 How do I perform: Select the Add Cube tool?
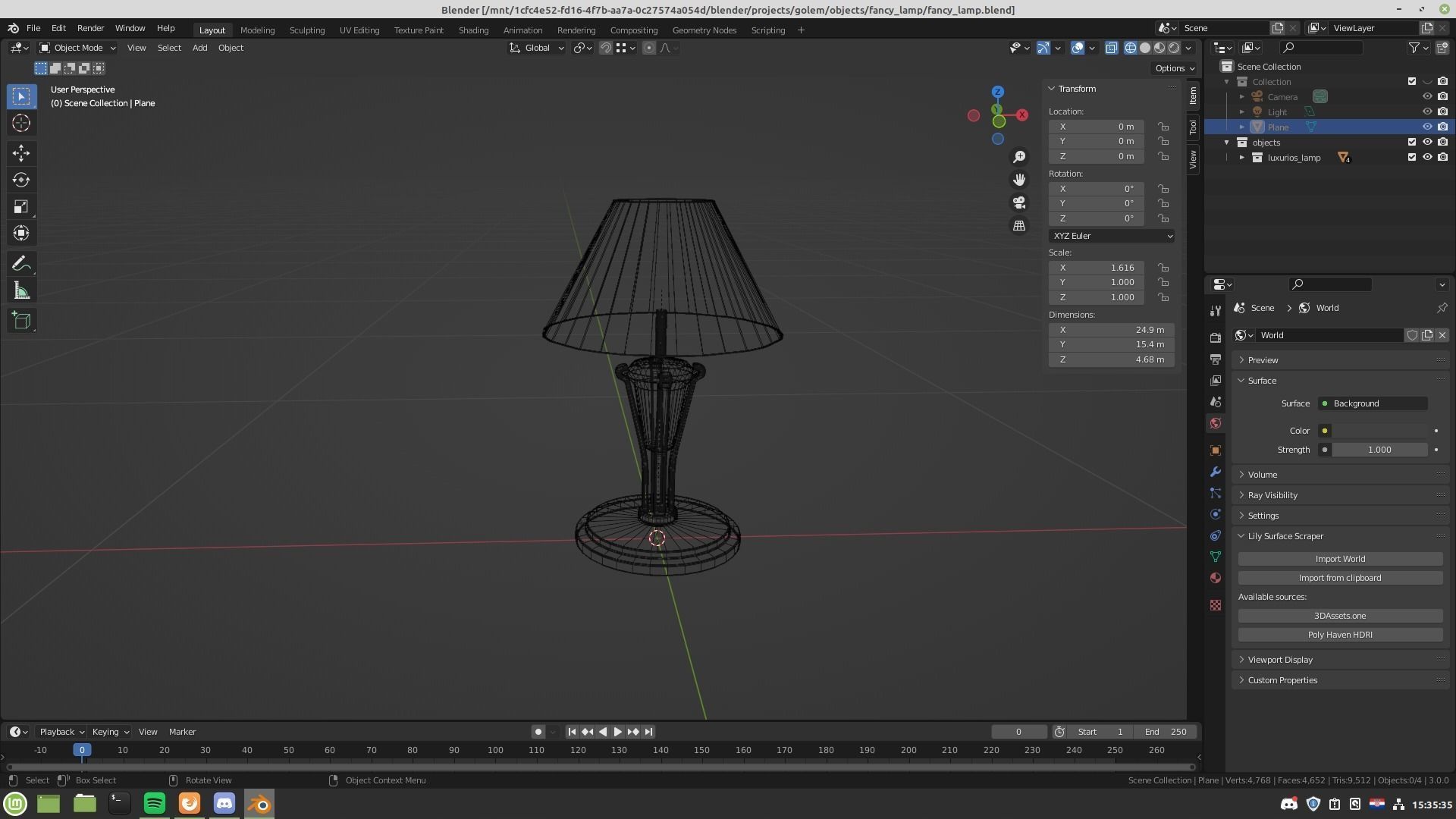pos(21,321)
